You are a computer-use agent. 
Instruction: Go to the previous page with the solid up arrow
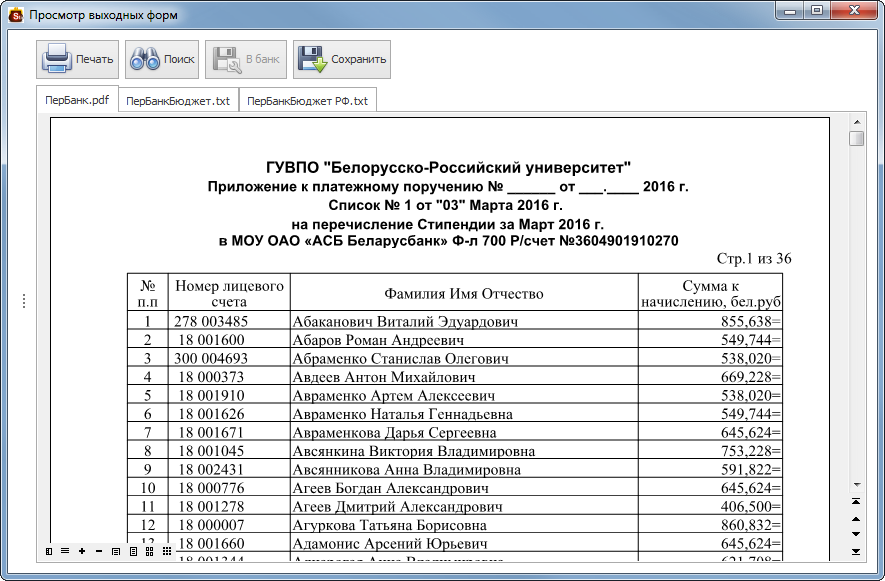click(856, 519)
